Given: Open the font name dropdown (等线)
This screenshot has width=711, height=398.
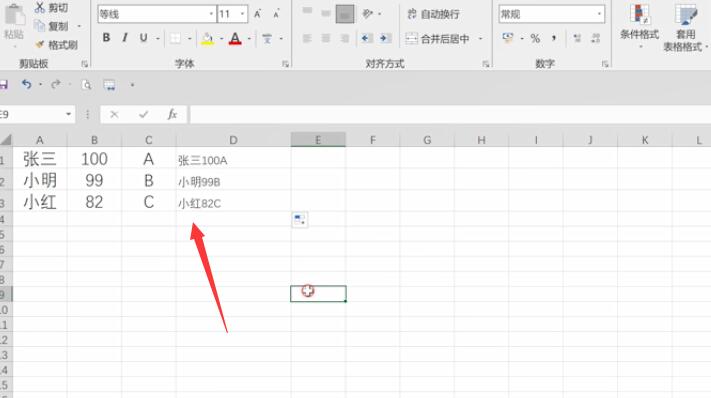Looking at the screenshot, I should (x=211, y=14).
